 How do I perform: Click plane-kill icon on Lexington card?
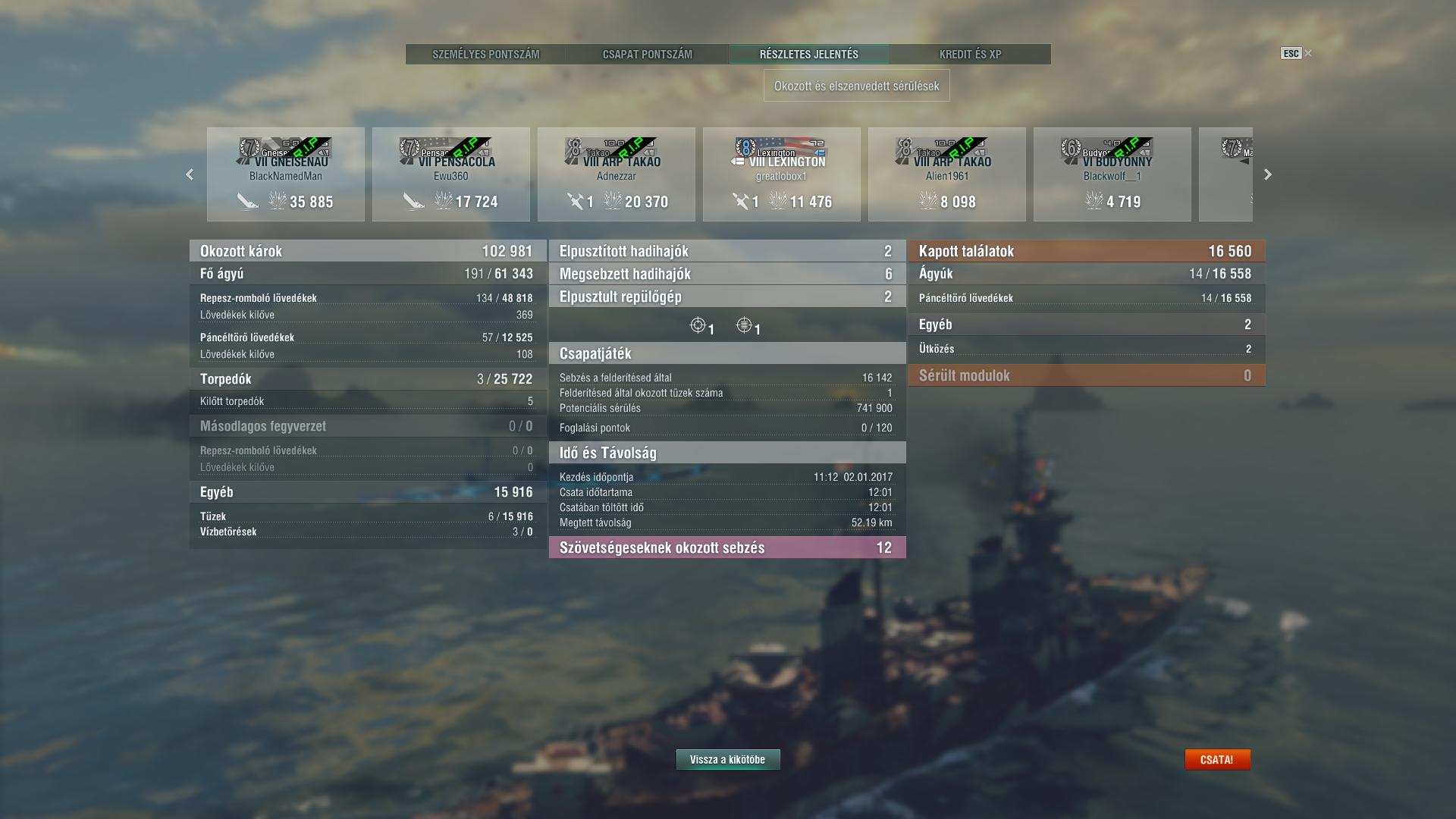(741, 201)
